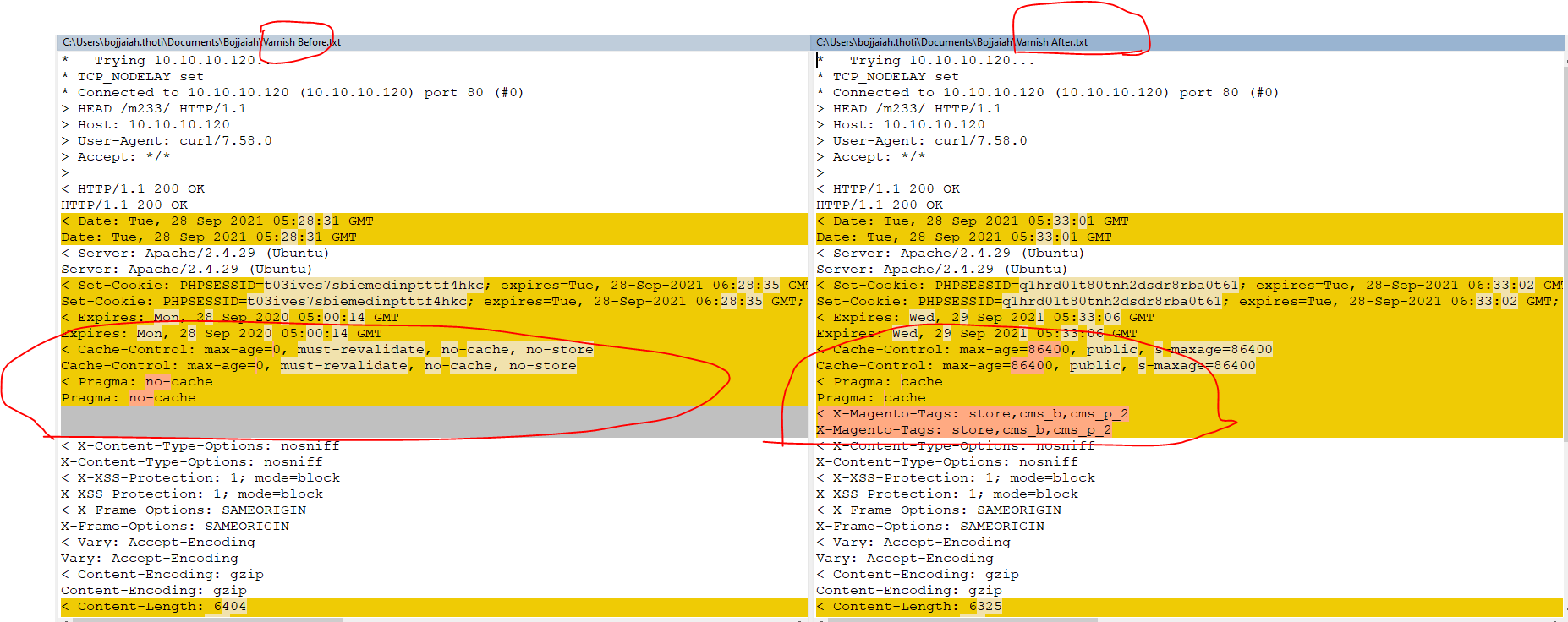Click right '< Expires: Wed, 29 Sep 2021' line
Image resolution: width=1568 pixels, height=622 pixels.
[x=1189, y=318]
